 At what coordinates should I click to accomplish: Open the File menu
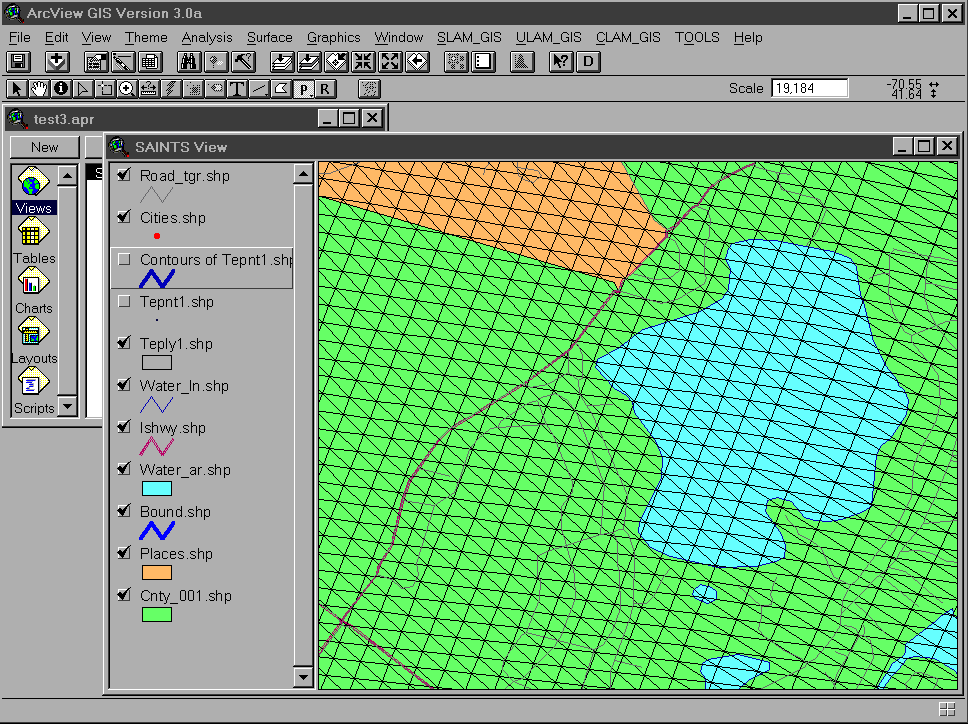[20, 38]
